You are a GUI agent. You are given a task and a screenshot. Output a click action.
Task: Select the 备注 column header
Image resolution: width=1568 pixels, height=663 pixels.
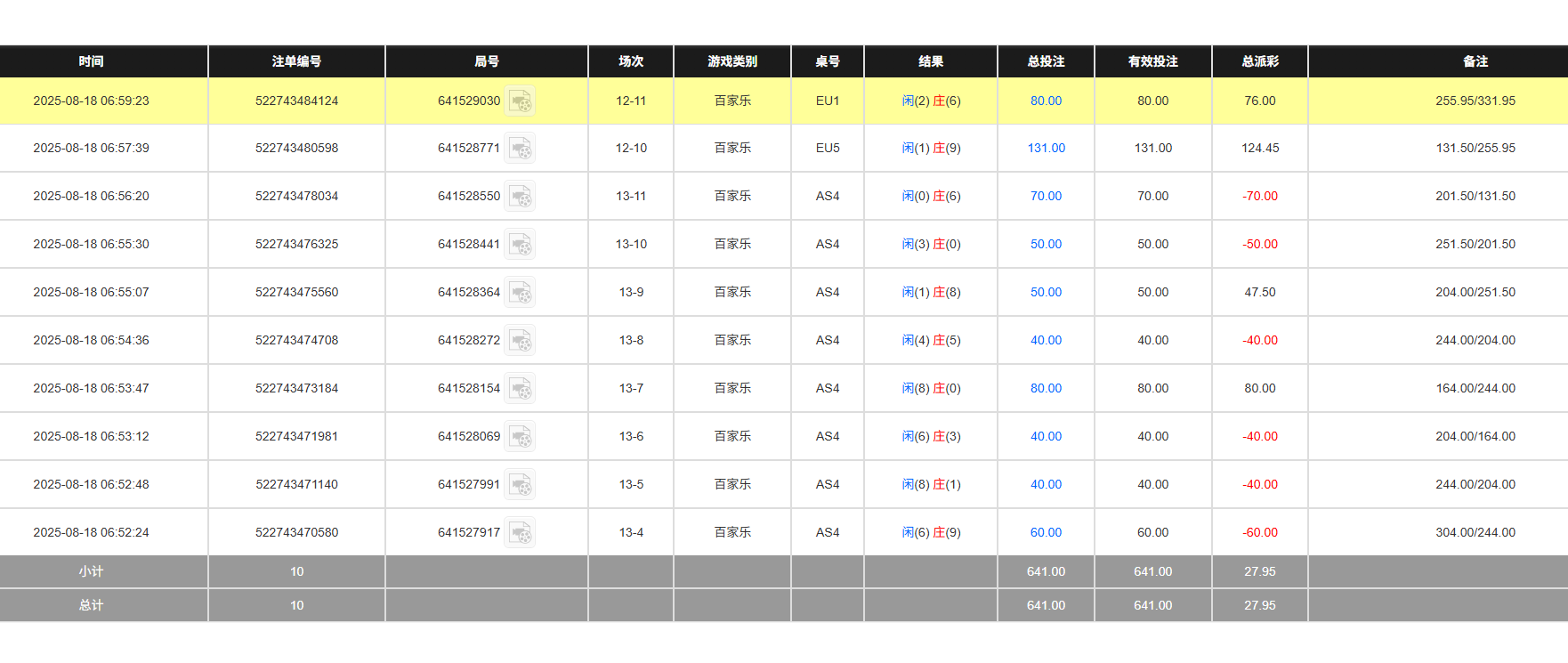1475,61
